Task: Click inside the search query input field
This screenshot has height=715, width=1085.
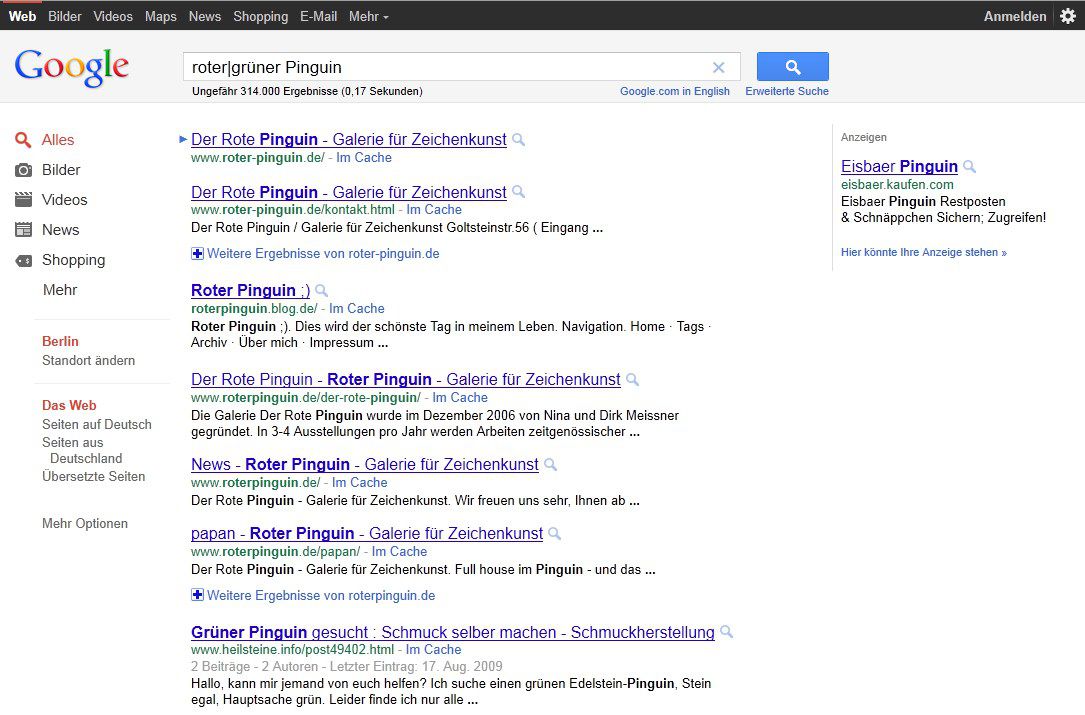Action: point(450,66)
